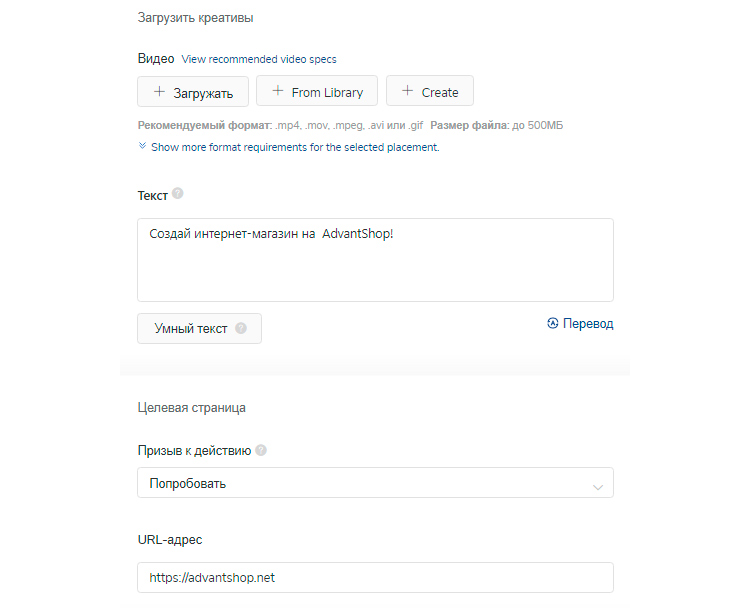Image resolution: width=750 pixels, height=608 pixels.
Task: Choose video From Library button
Action: click(317, 91)
